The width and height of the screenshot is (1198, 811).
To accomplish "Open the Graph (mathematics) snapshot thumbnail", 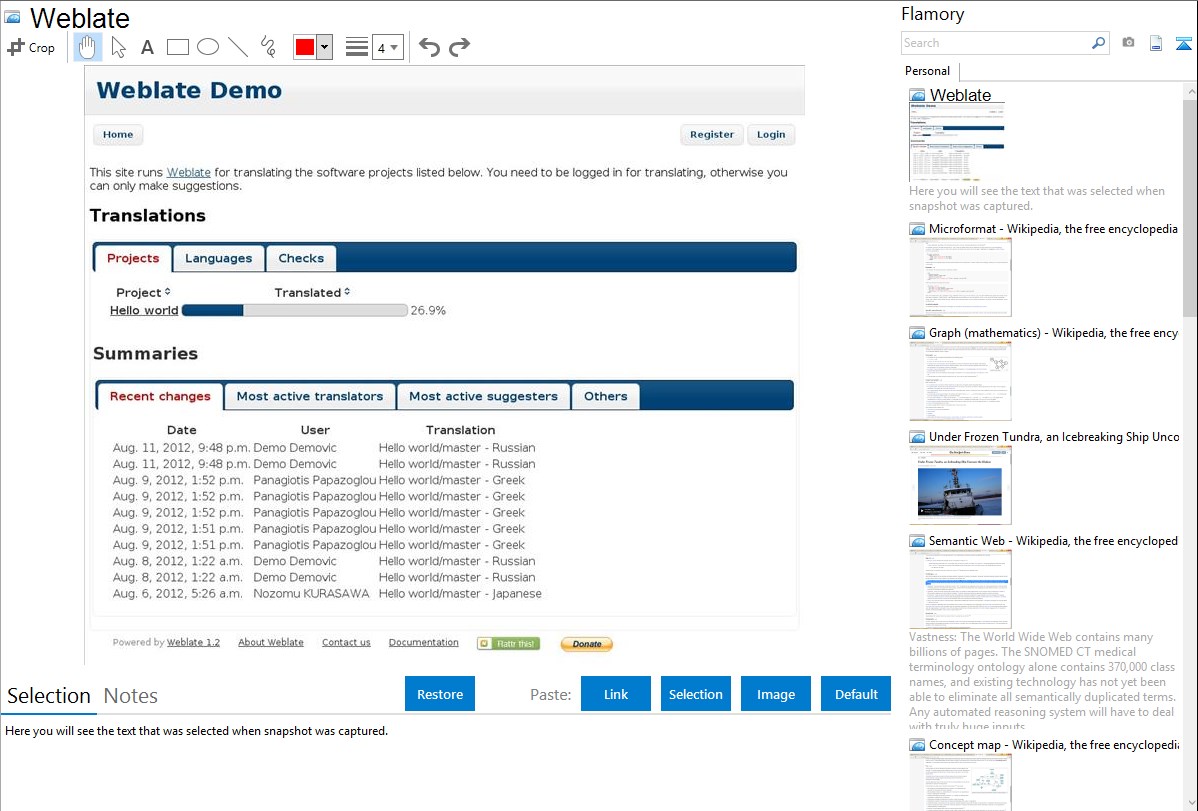I will [960, 381].
